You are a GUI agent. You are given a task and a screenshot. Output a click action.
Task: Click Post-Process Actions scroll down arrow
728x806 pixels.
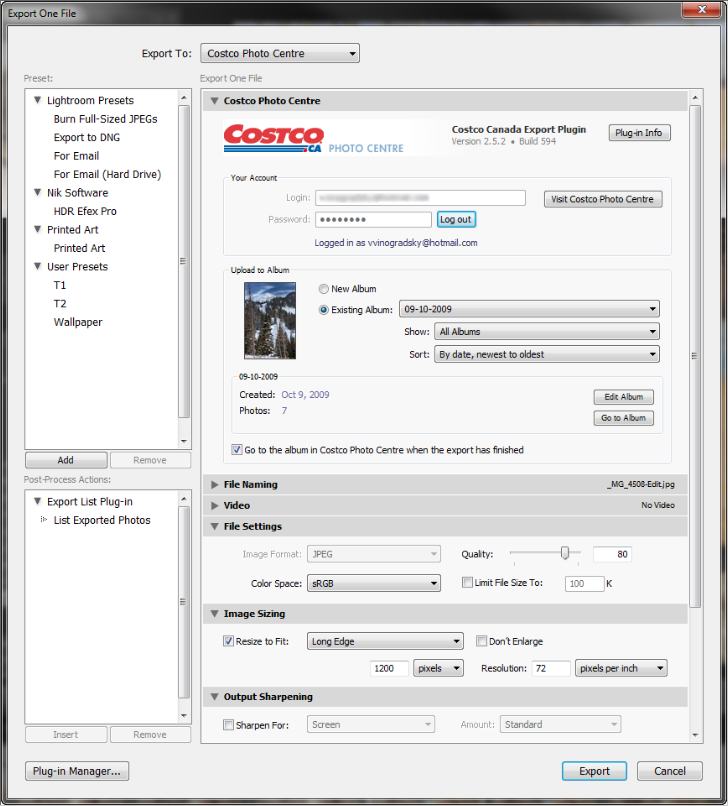click(184, 716)
